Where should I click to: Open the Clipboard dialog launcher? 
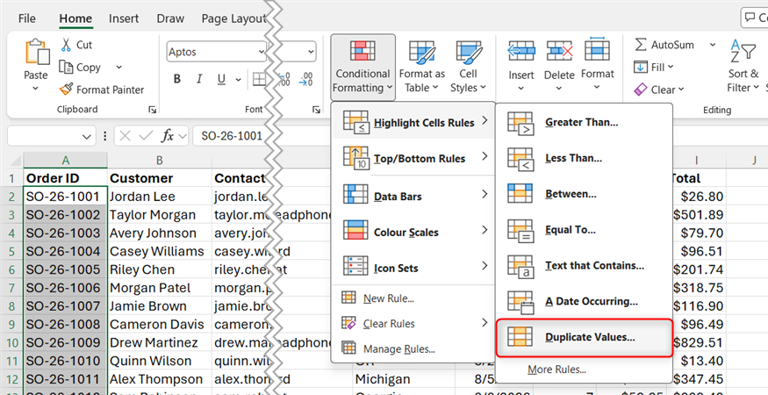tap(152, 110)
